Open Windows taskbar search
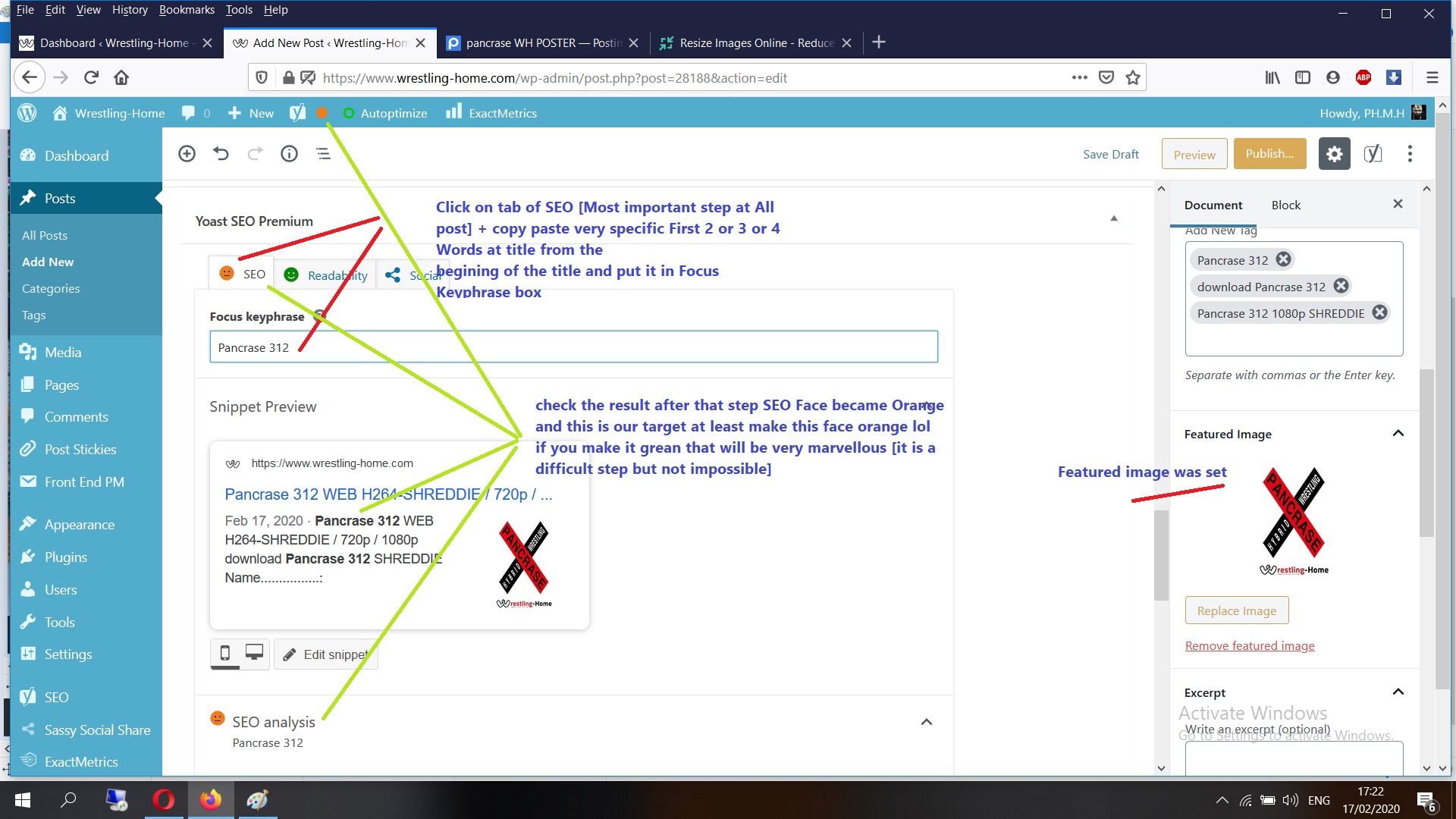 click(x=69, y=800)
